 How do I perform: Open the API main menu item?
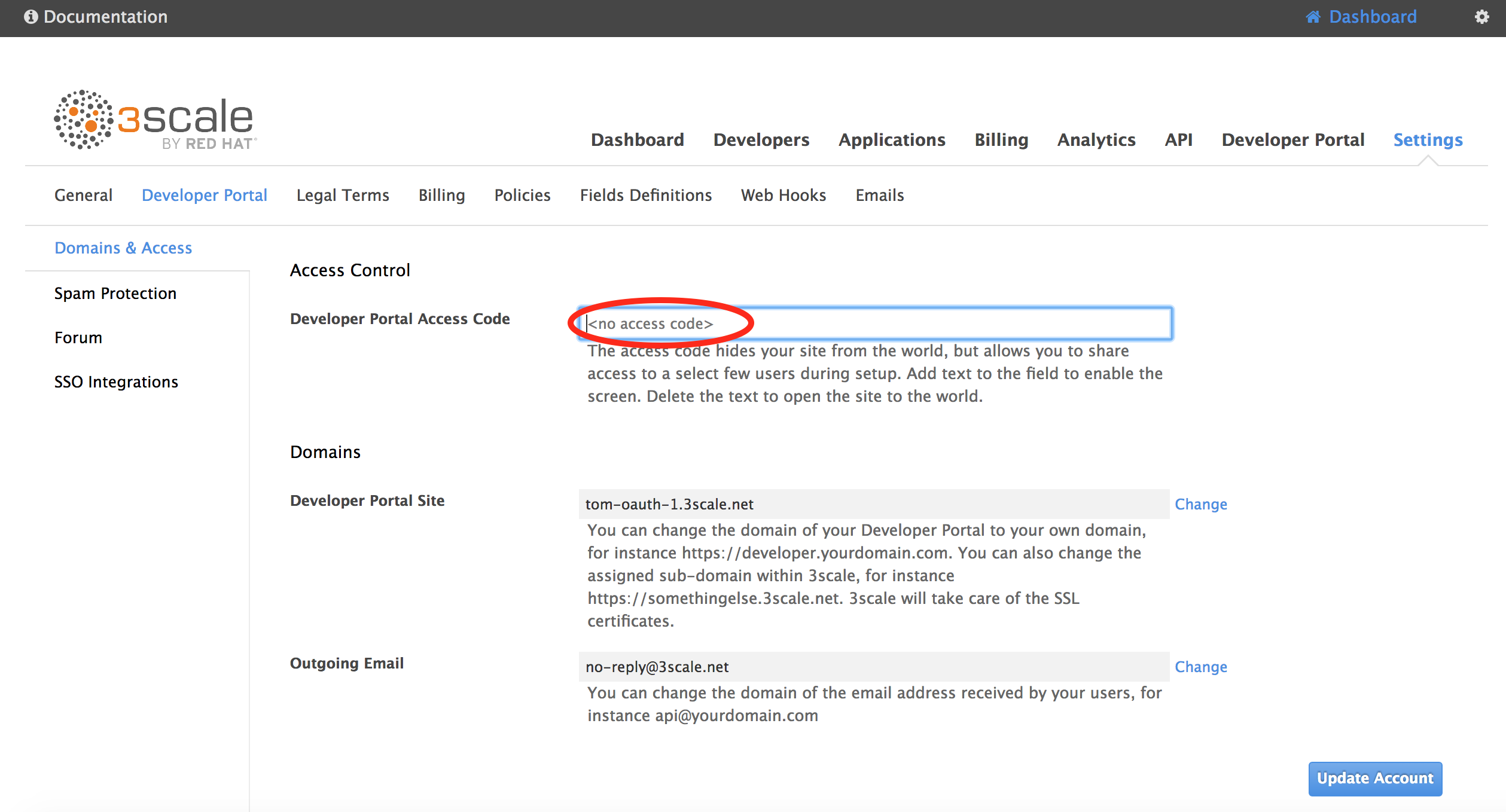coord(1178,140)
